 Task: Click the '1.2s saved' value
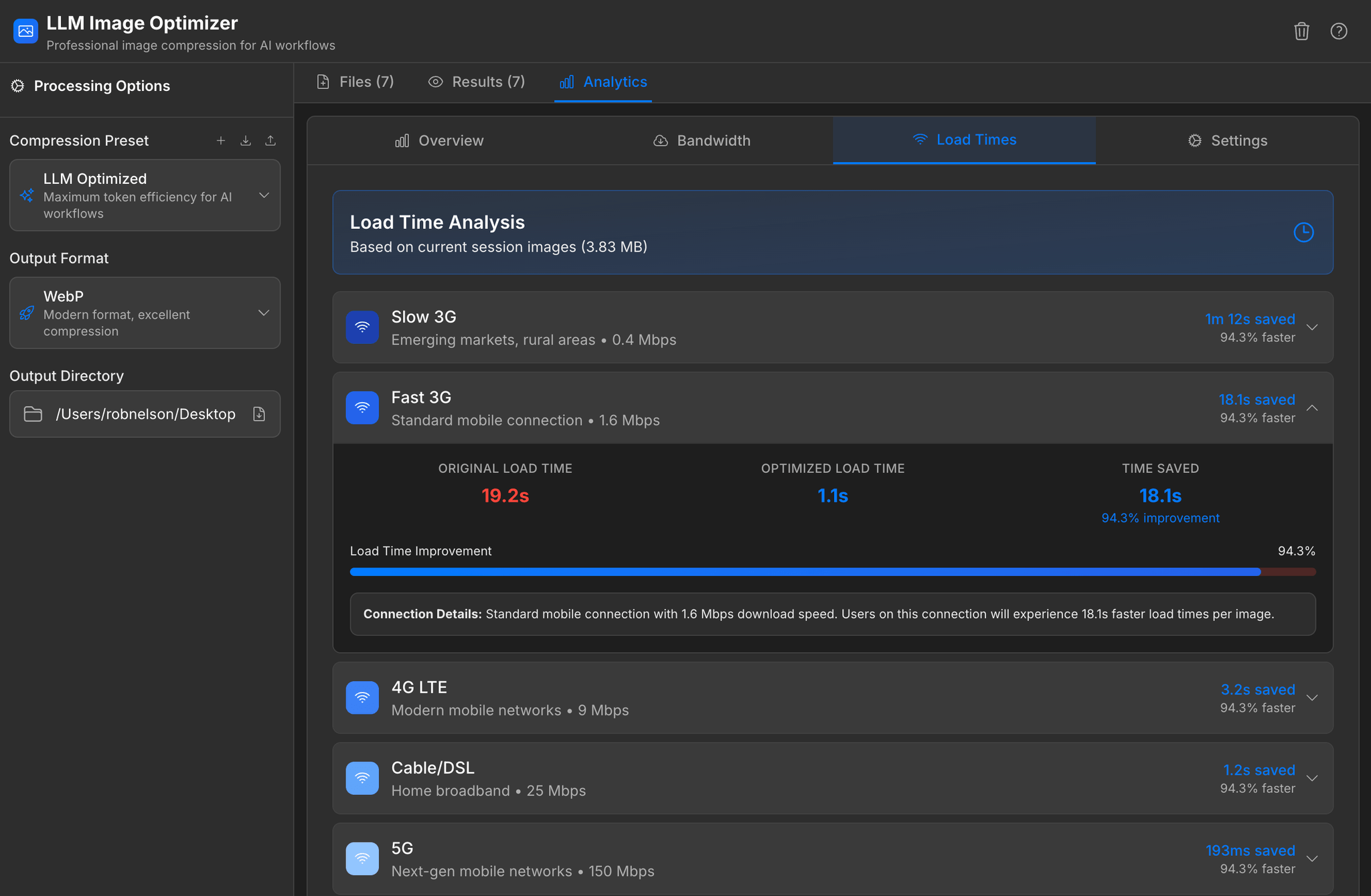point(1259,770)
